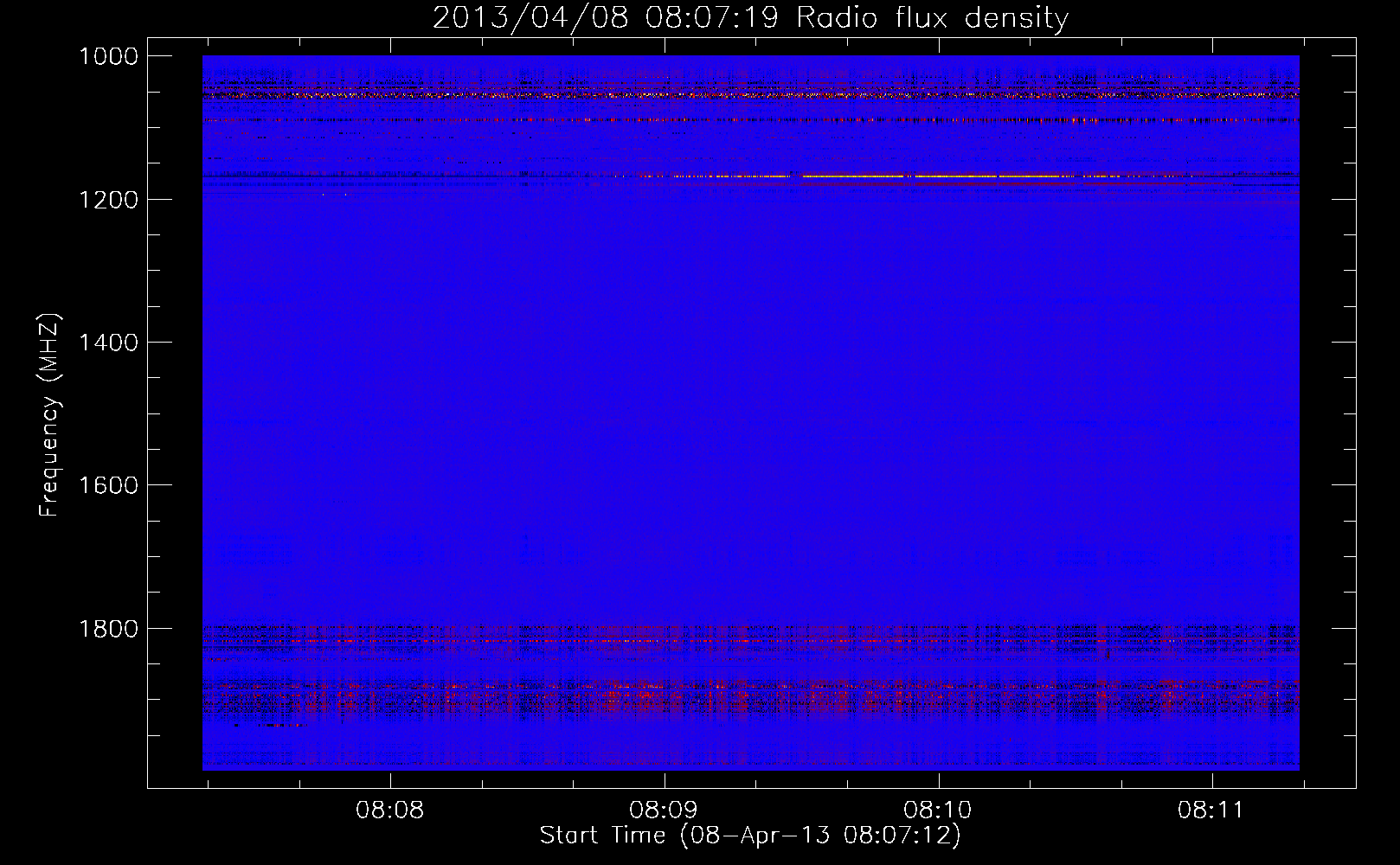Click the 08:08 time tick label
The width and height of the screenshot is (1400, 865).
390,811
